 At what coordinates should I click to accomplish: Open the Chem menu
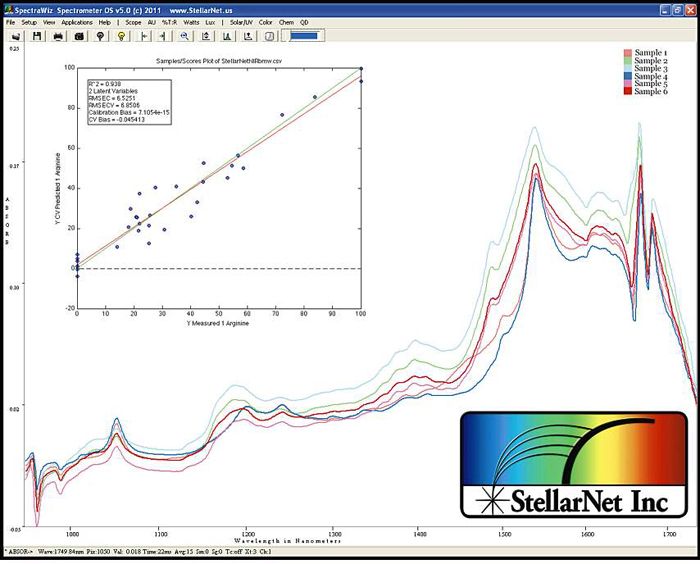coord(286,22)
